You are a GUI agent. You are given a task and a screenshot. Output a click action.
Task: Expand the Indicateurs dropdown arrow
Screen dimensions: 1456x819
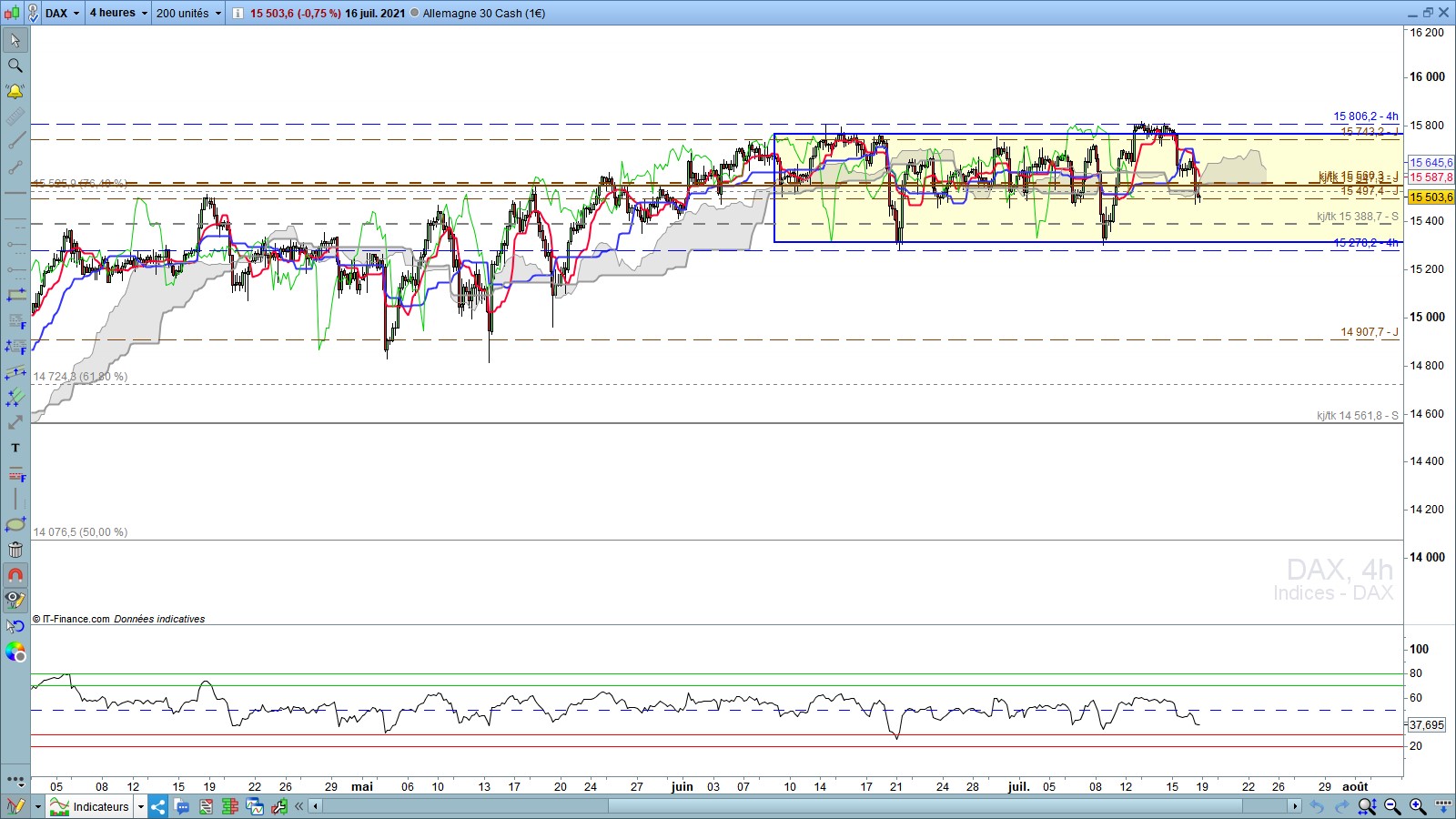tap(141, 806)
